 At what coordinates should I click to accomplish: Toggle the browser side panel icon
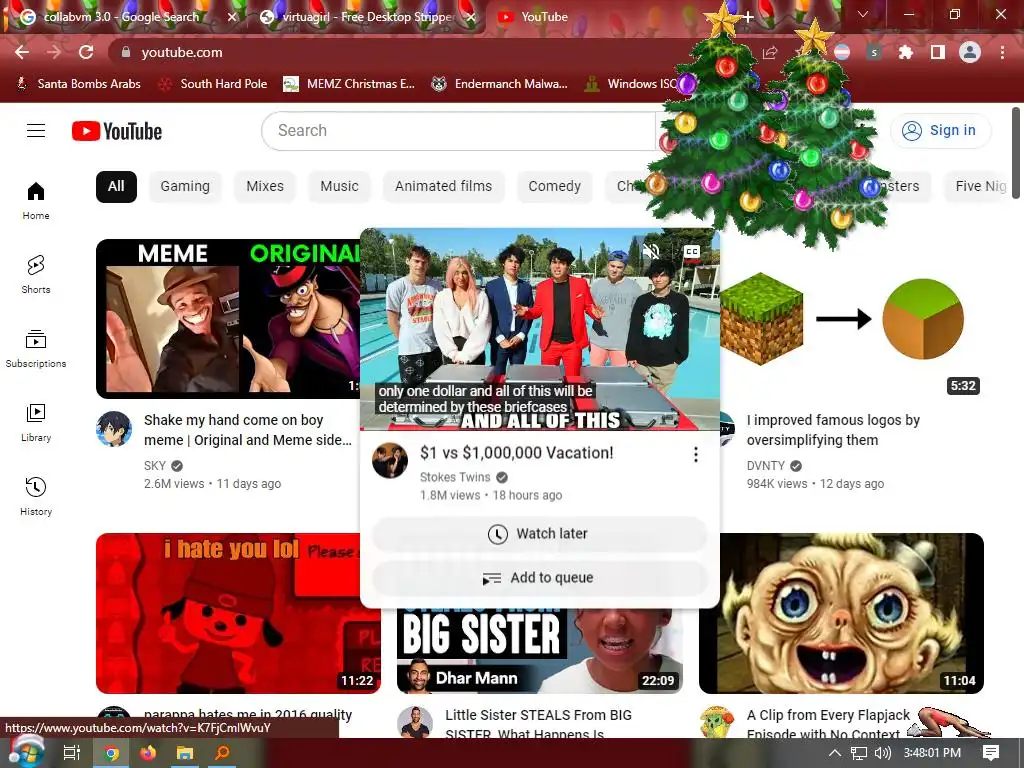click(937, 52)
